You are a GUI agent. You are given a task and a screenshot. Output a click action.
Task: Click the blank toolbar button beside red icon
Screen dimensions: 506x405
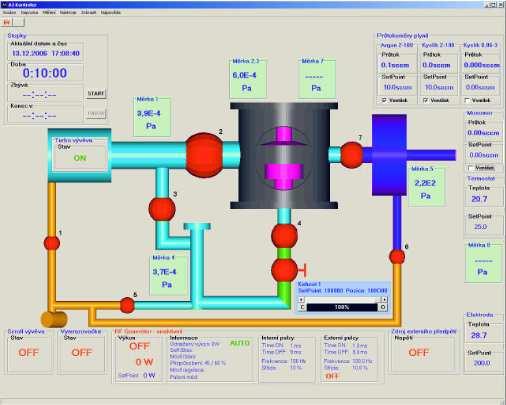(19, 22)
